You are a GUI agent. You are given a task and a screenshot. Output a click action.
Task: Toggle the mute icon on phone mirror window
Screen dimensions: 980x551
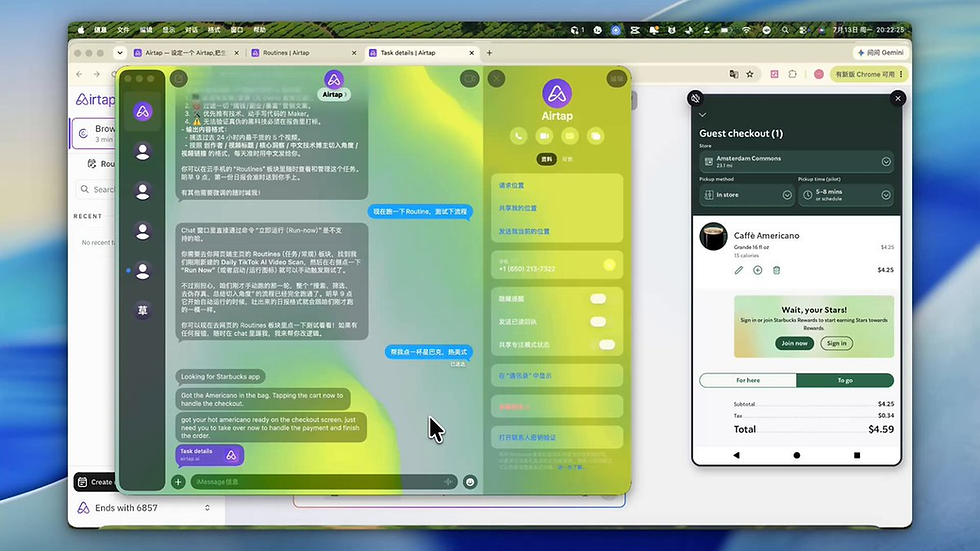tap(695, 98)
